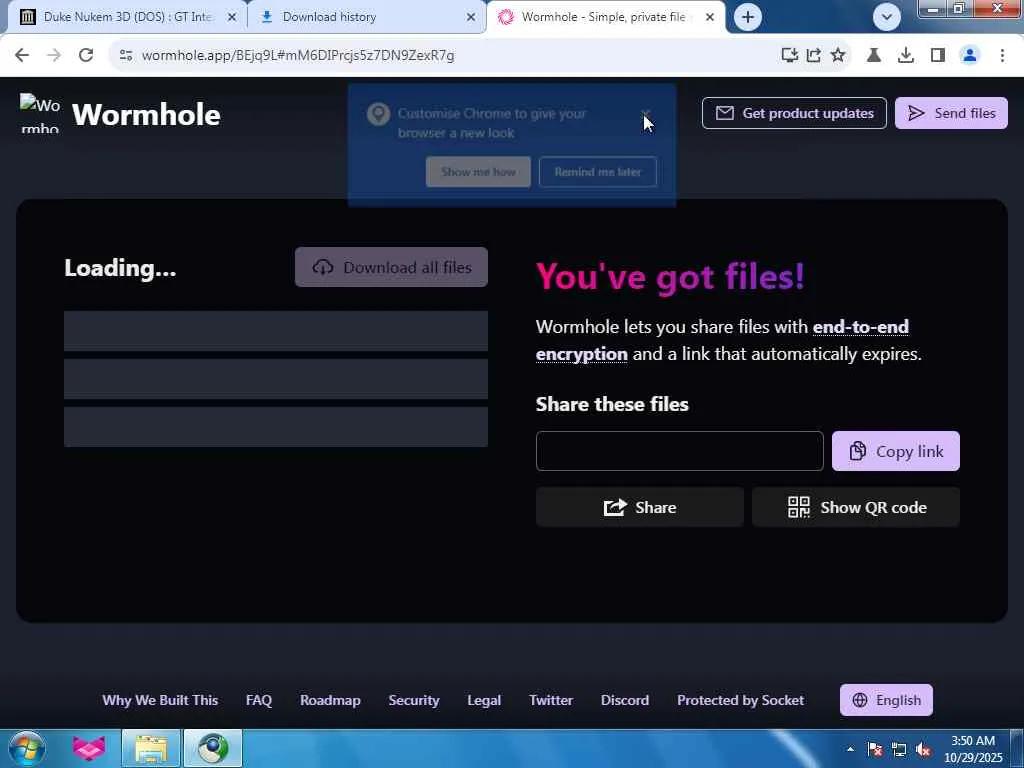Go back using the browser back arrow
The image size is (1024, 768).
click(x=22, y=56)
